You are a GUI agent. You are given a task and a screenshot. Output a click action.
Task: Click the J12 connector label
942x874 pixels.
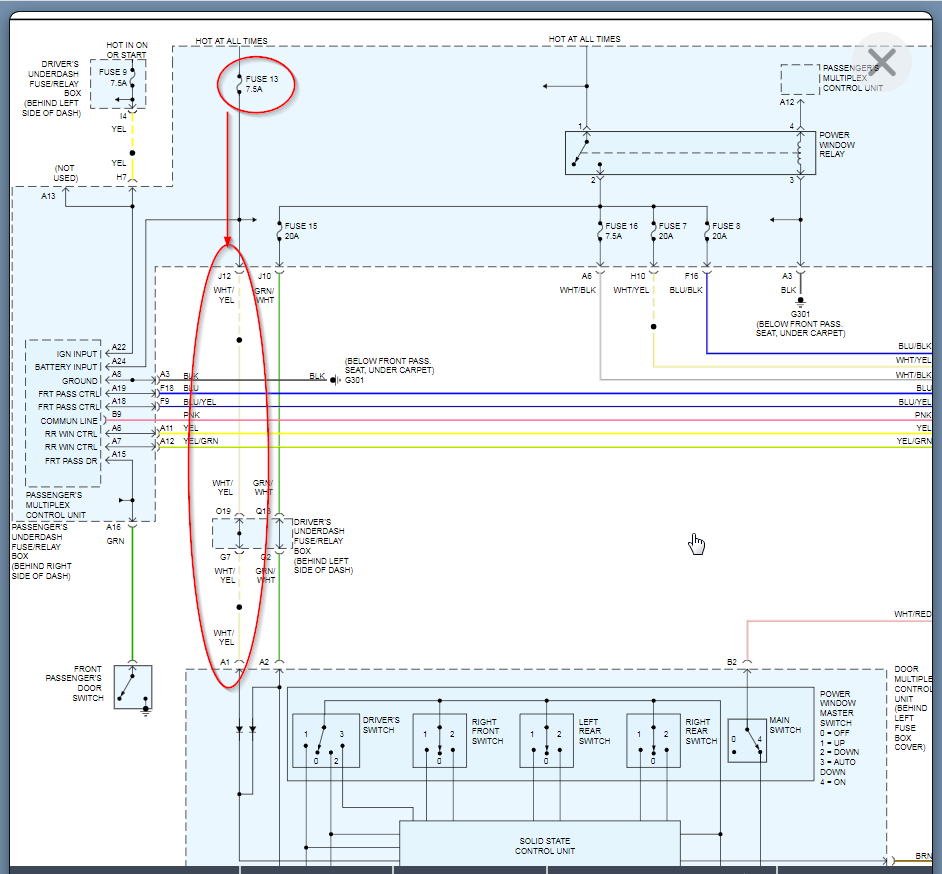[224, 276]
